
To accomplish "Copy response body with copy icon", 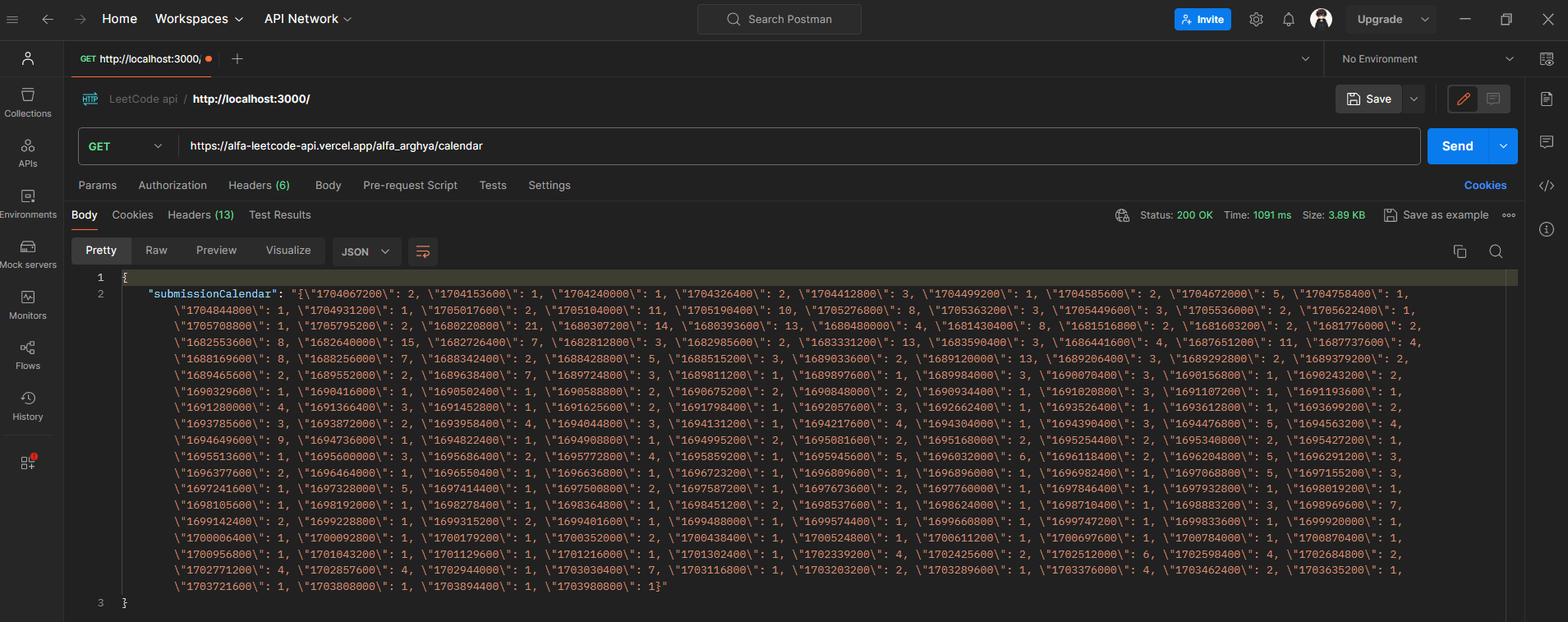I will [x=1460, y=251].
